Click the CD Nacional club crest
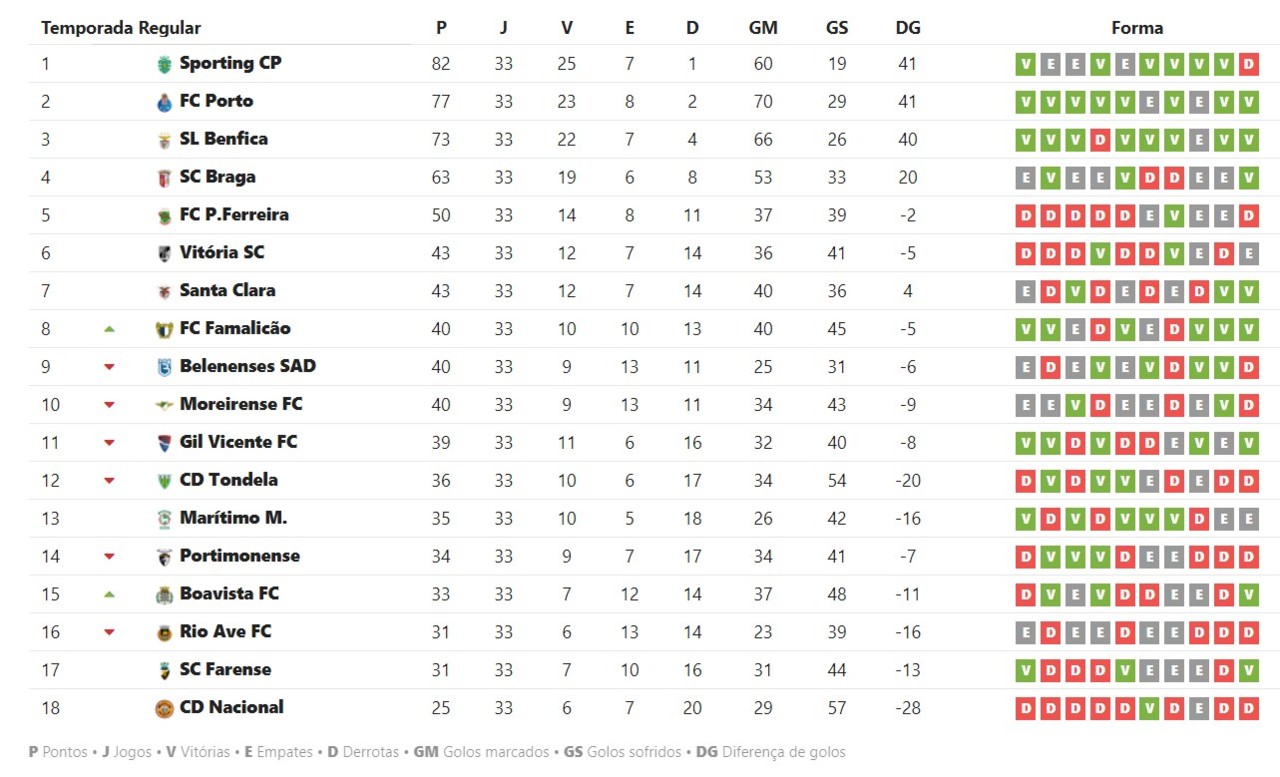Screen dimensions: 1280x777 coord(164,708)
